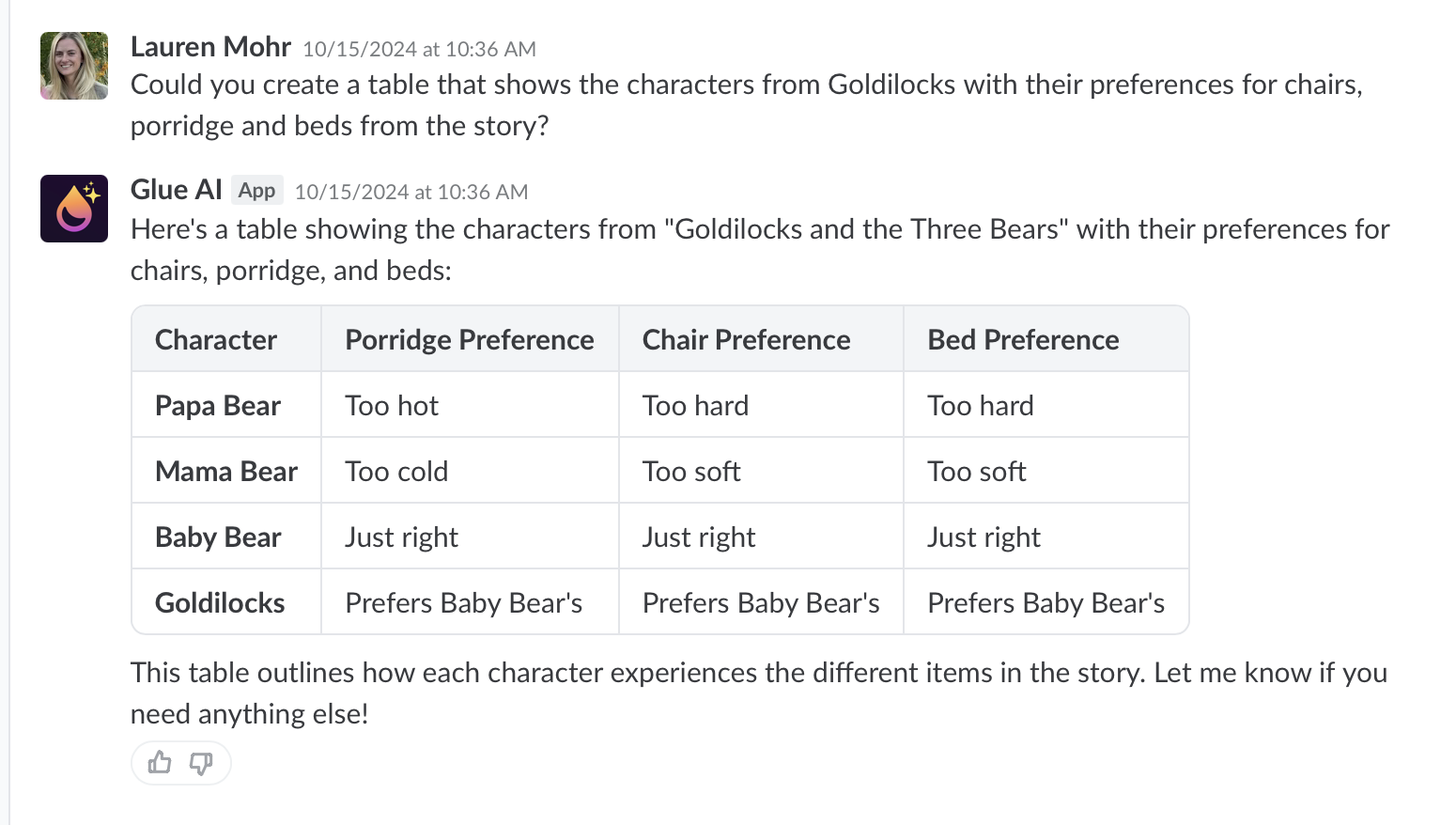Screen dimensions: 1456x825
Task: Click the thumbs up reaction icon
Action: pos(160,762)
